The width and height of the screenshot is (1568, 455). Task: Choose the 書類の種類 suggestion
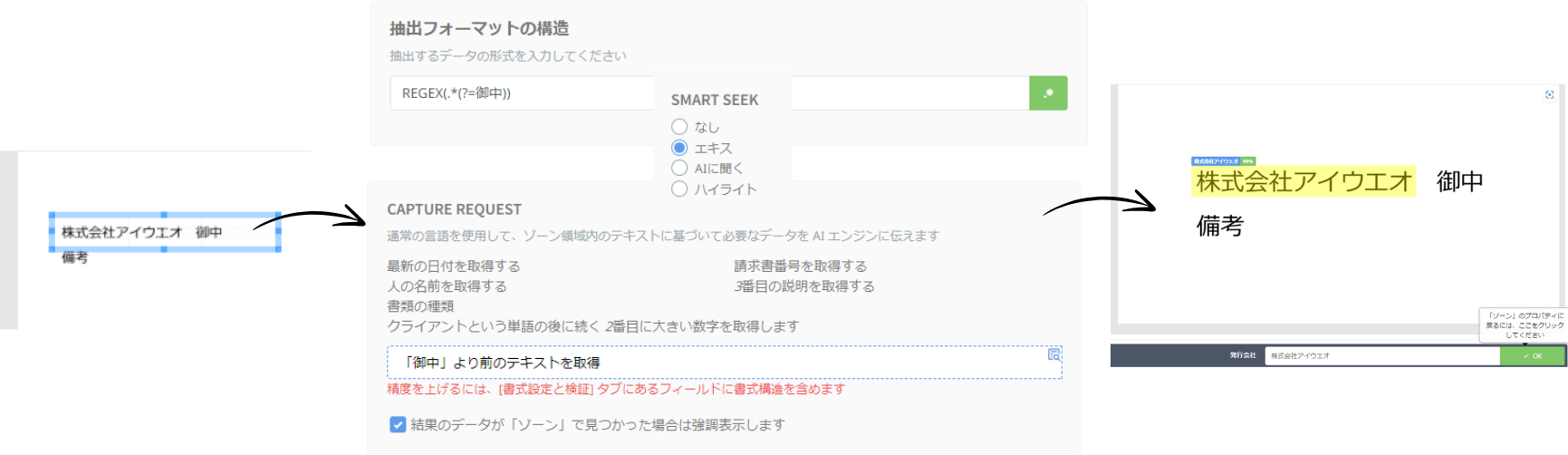420,306
